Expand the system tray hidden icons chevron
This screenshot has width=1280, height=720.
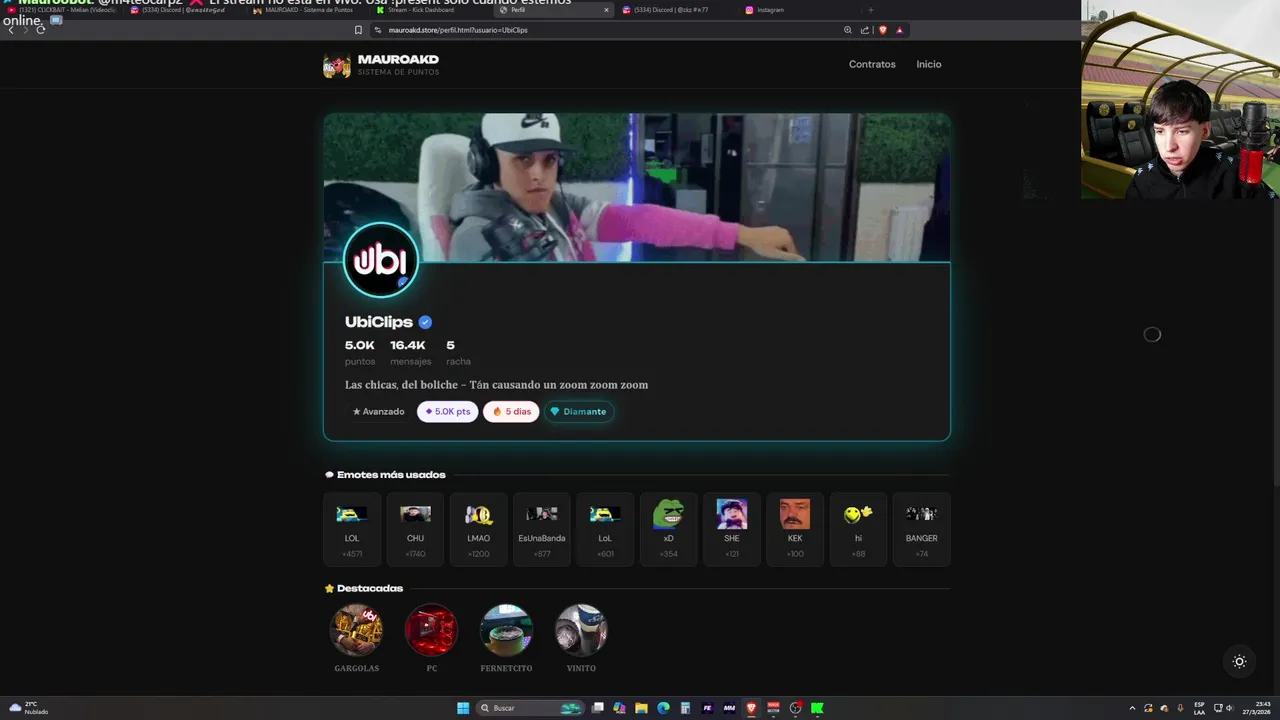1132,708
